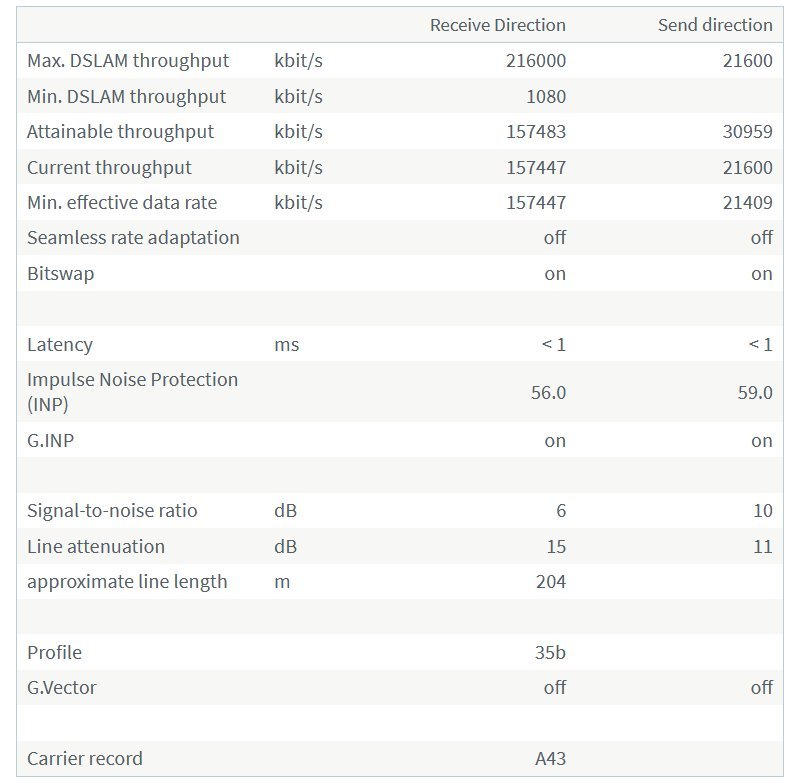792x783 pixels.
Task: Click the Impulse Noise Protection (INP) label
Action: (x=132, y=392)
